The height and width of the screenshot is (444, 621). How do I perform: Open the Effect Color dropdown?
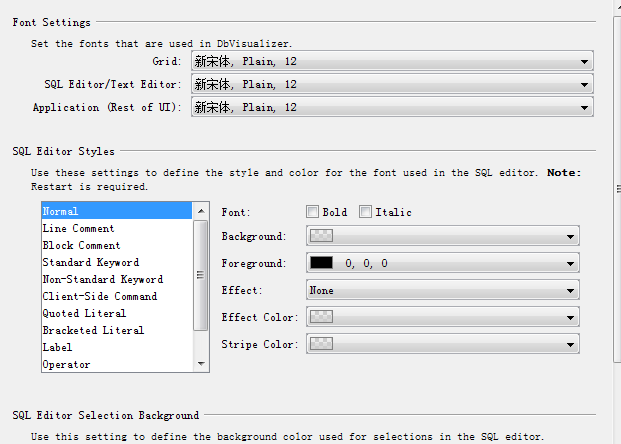[x=443, y=317]
